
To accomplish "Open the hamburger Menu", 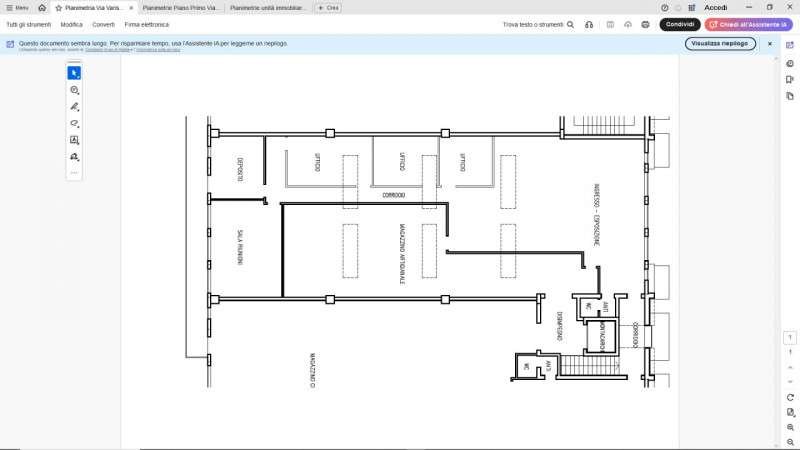I will click(x=17, y=8).
